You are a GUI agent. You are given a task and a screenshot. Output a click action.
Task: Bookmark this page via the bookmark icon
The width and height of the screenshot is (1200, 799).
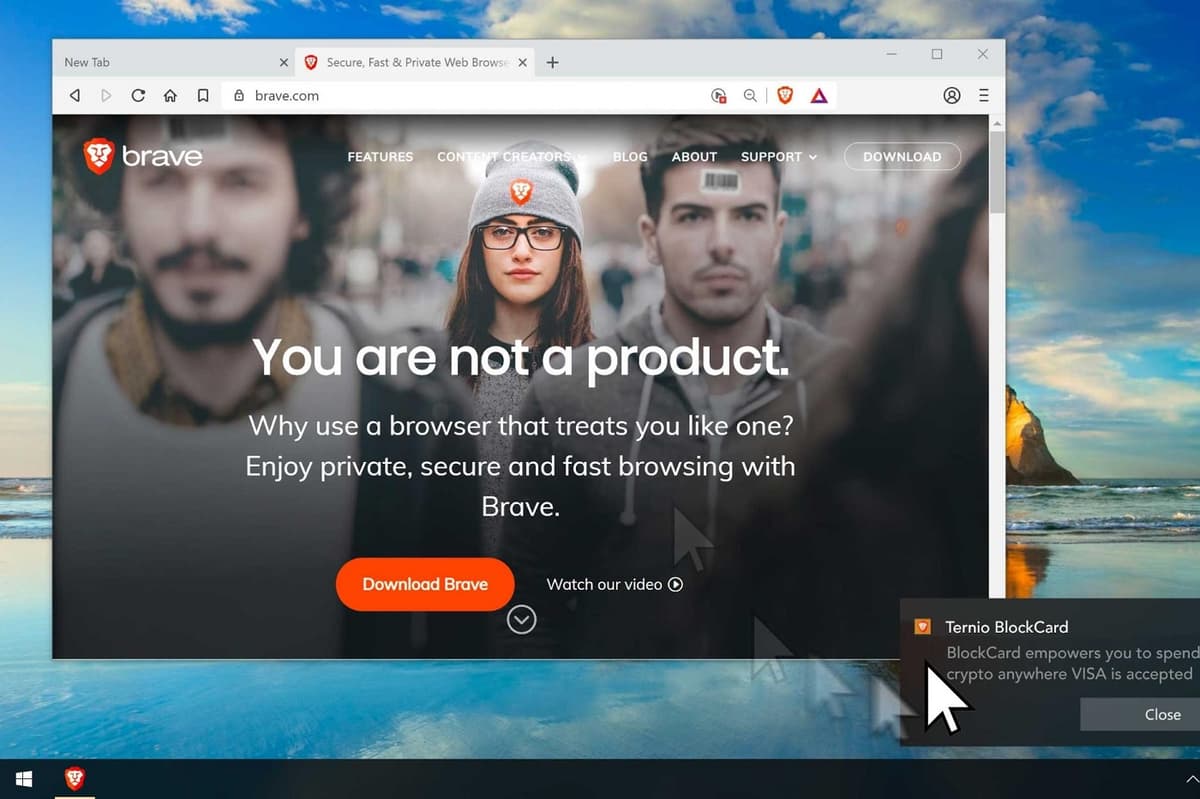(x=202, y=95)
